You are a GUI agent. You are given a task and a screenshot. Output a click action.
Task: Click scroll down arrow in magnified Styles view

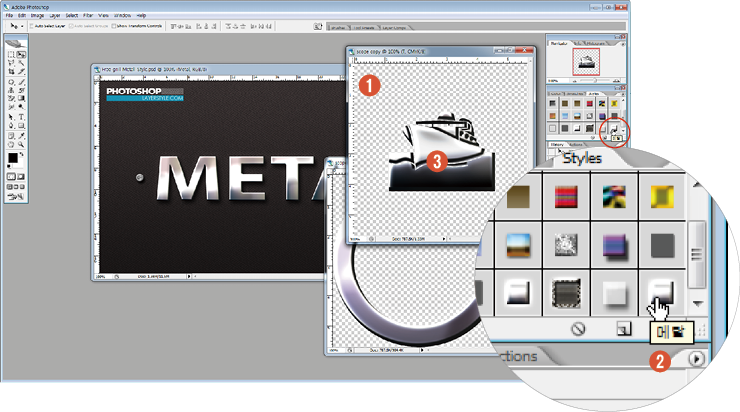point(698,303)
